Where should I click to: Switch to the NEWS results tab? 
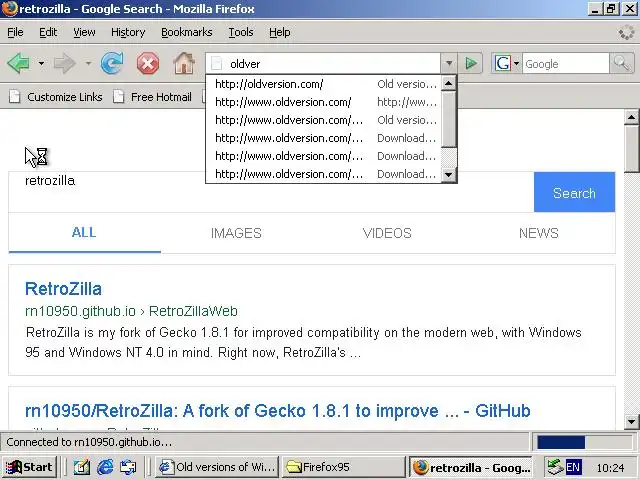click(538, 233)
